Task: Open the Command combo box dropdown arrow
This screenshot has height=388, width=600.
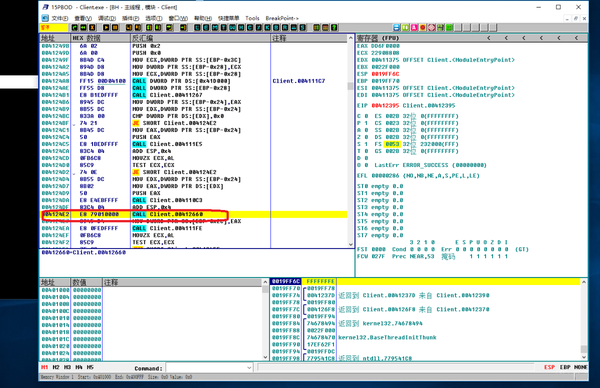Action: tap(249, 368)
